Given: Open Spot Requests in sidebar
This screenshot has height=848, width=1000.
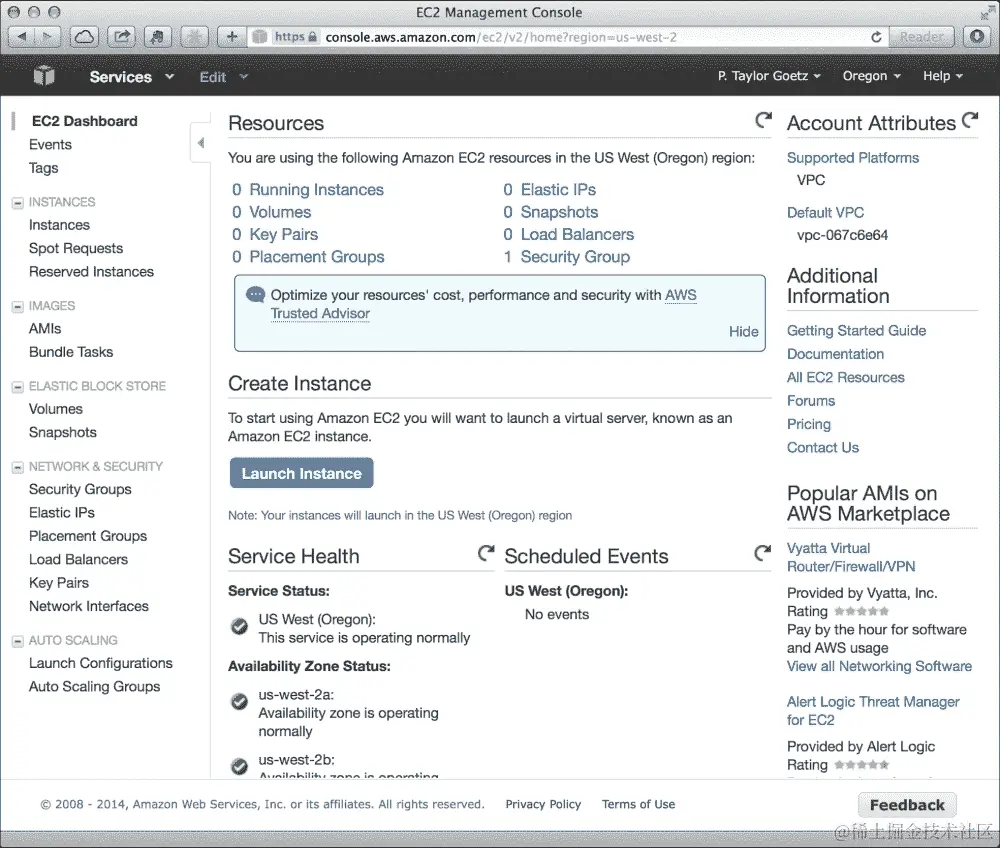Looking at the screenshot, I should (76, 249).
